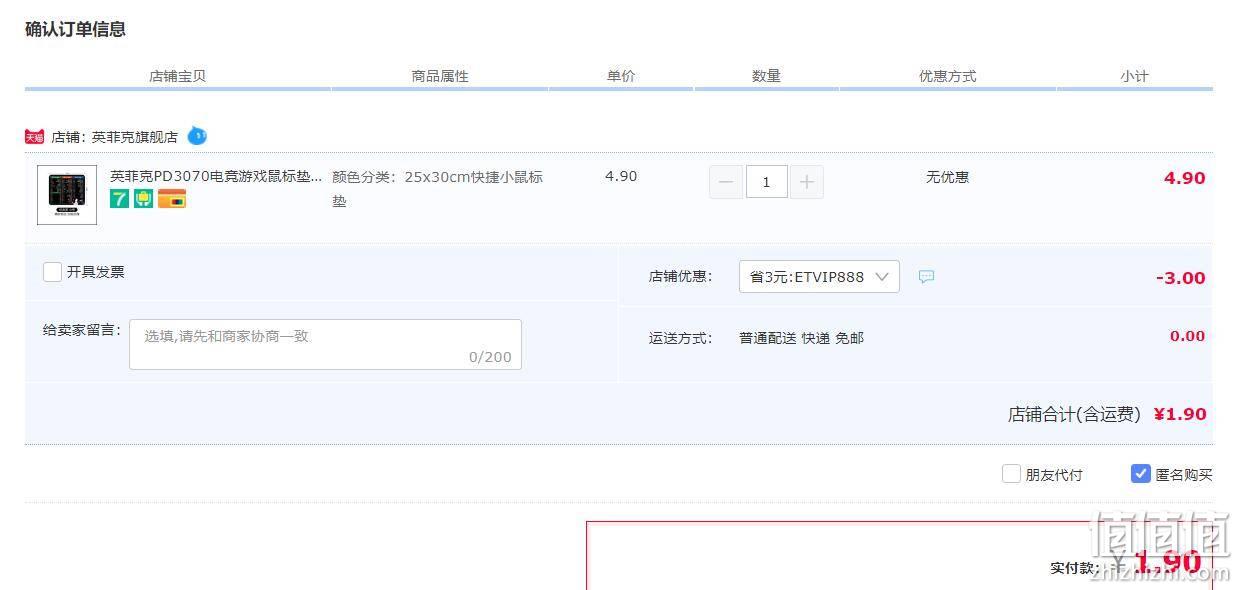Click the green shield guarantee icon

tap(144, 199)
